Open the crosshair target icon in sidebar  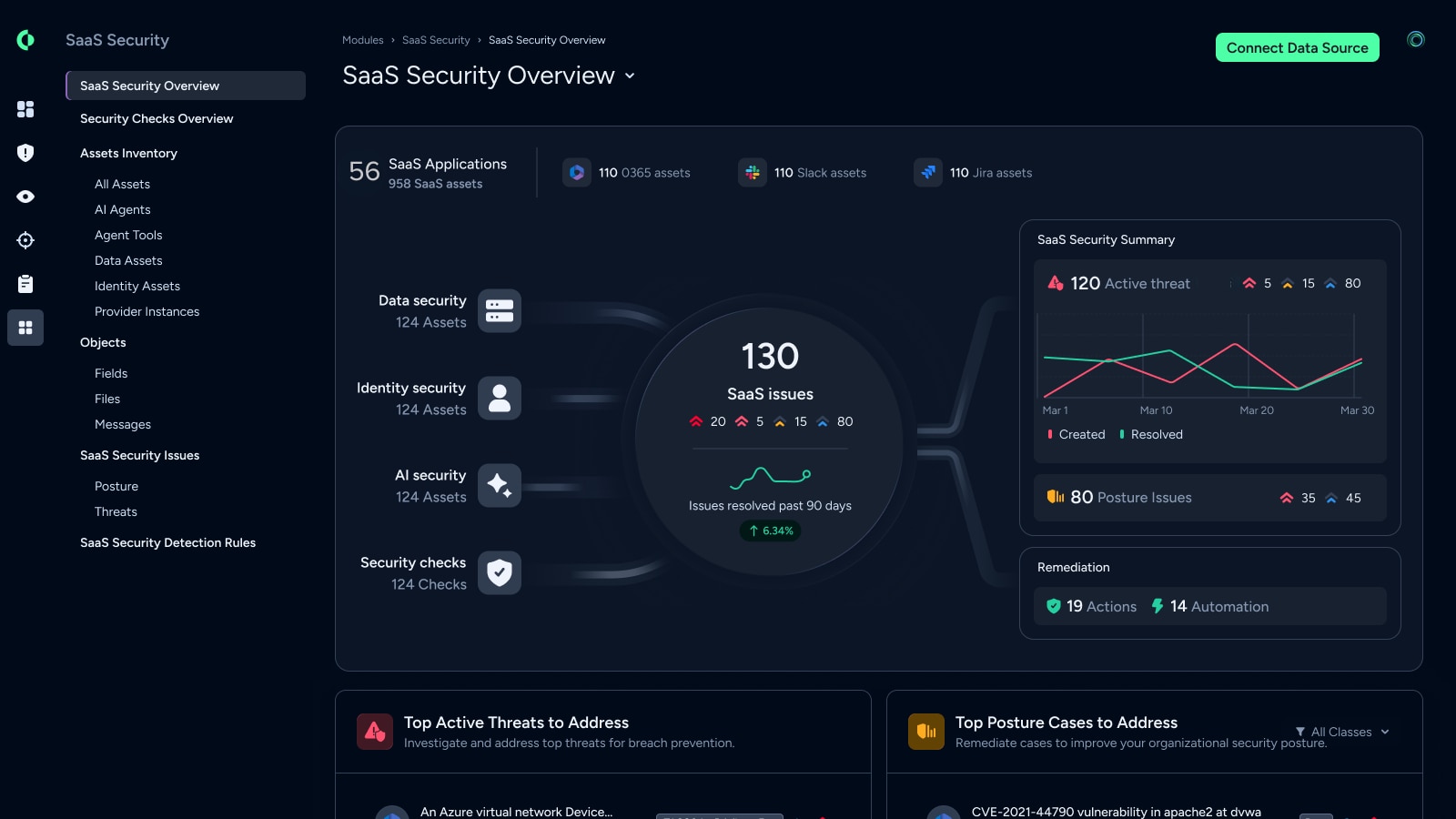tap(25, 240)
